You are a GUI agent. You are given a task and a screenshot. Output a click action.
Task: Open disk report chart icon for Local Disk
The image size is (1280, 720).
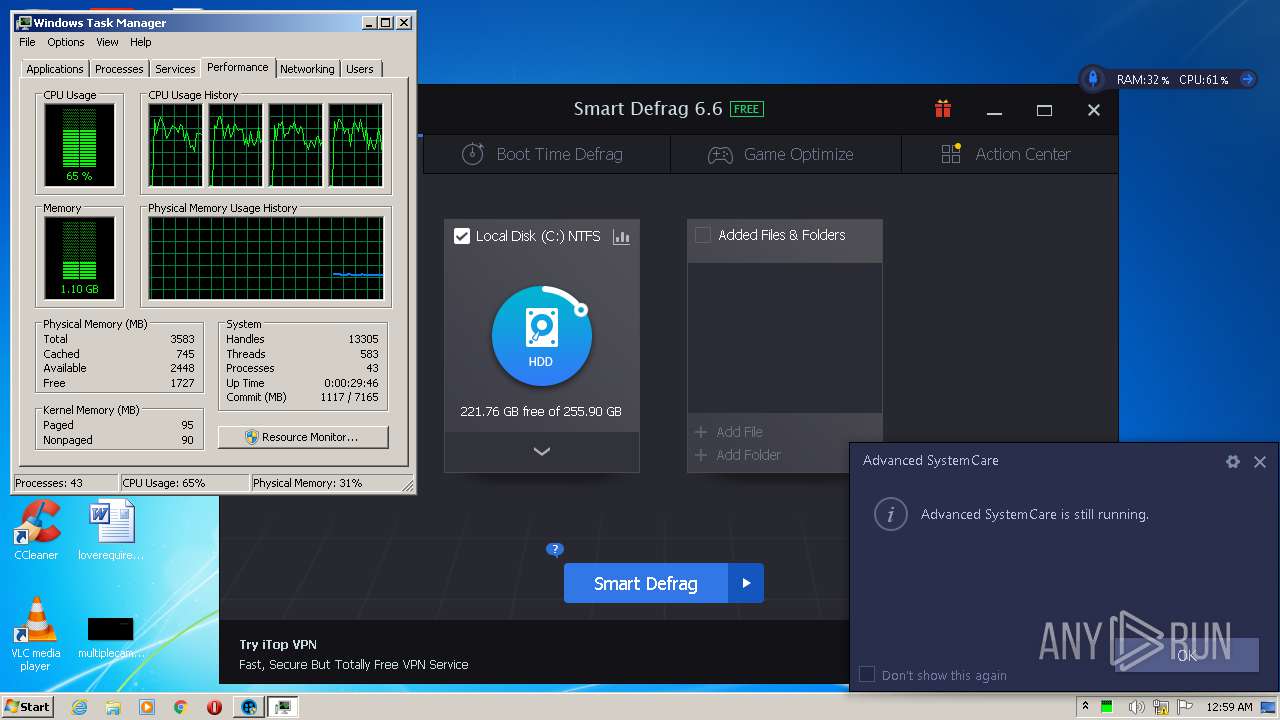(621, 237)
